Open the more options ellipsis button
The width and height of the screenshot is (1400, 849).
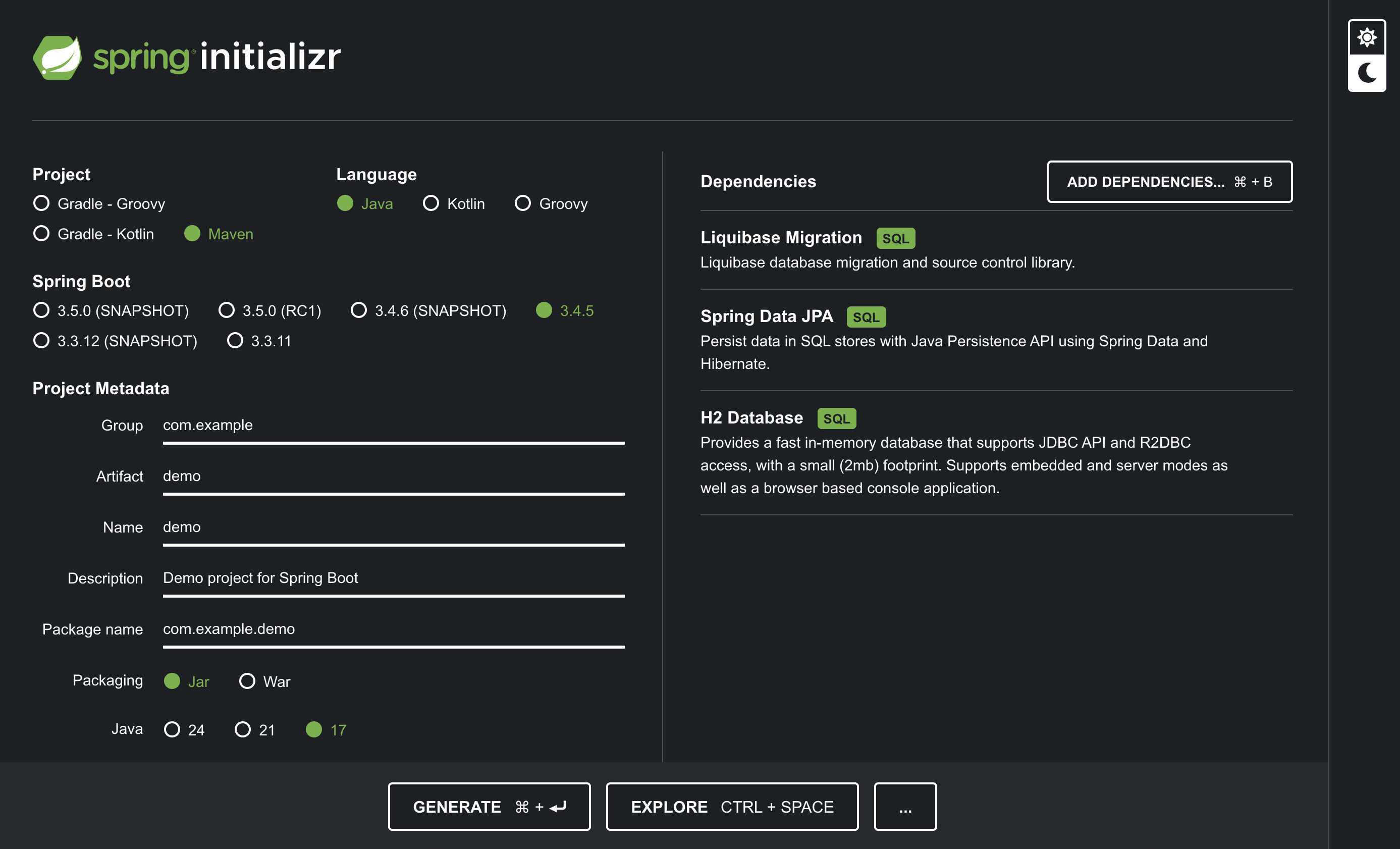point(904,807)
